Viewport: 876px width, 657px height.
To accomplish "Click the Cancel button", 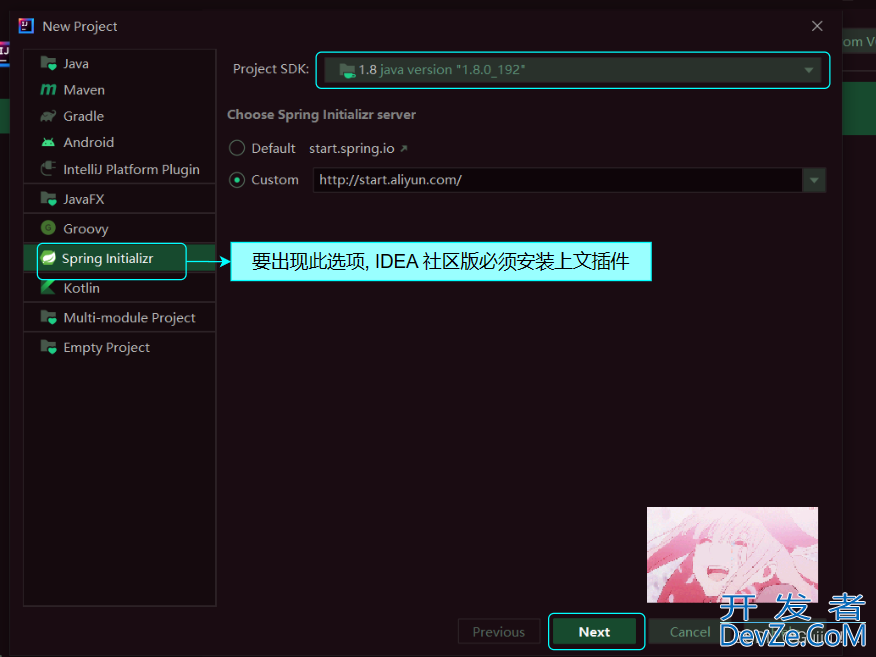I will click(690, 632).
